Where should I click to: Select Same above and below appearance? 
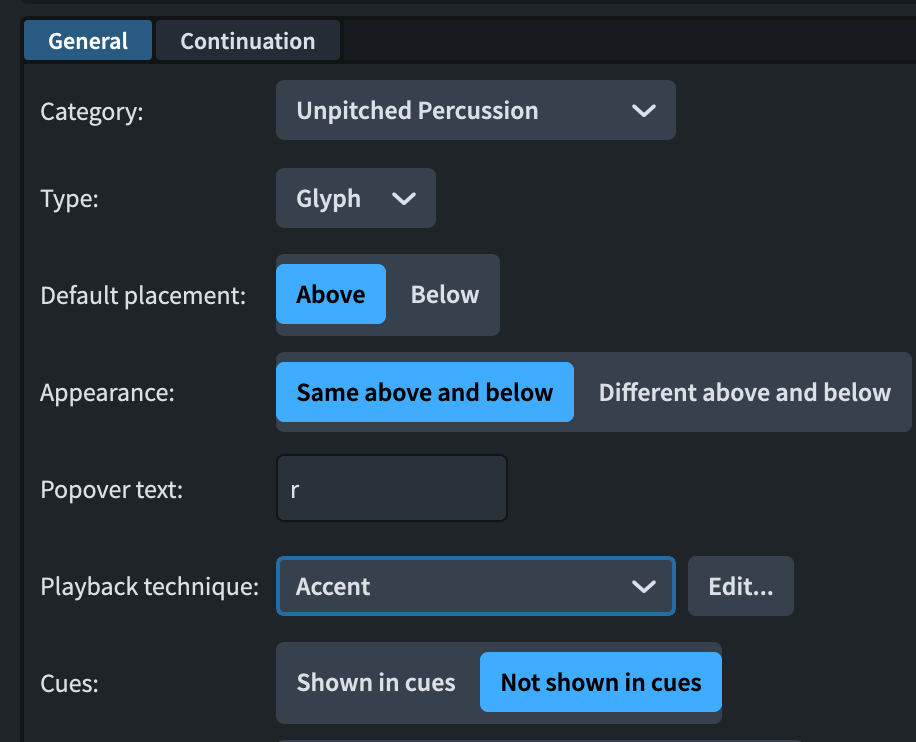pyautogui.click(x=425, y=393)
